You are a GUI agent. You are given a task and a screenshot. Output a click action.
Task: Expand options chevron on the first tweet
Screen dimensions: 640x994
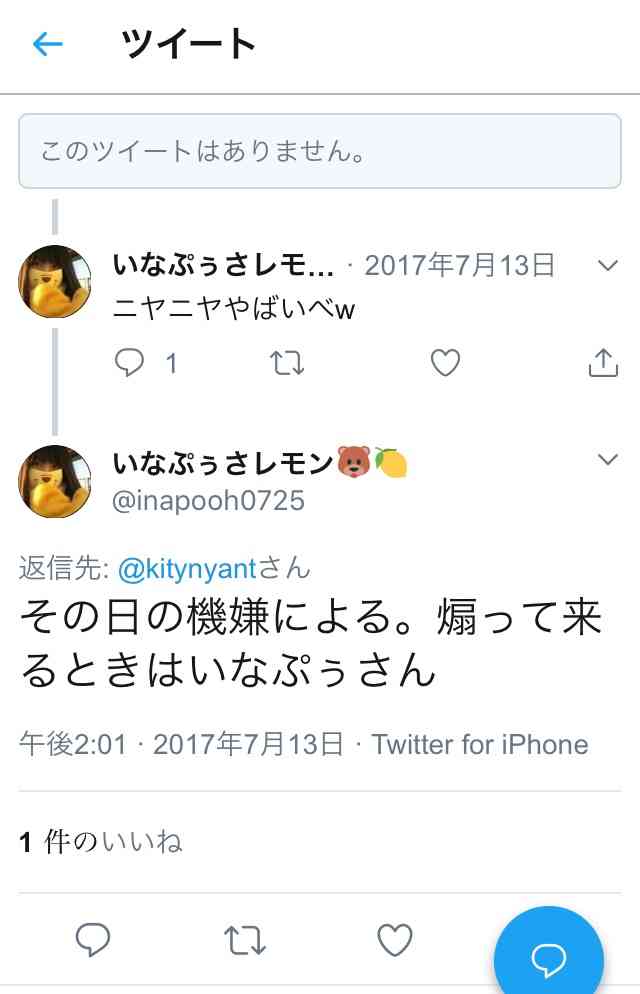(x=607, y=266)
